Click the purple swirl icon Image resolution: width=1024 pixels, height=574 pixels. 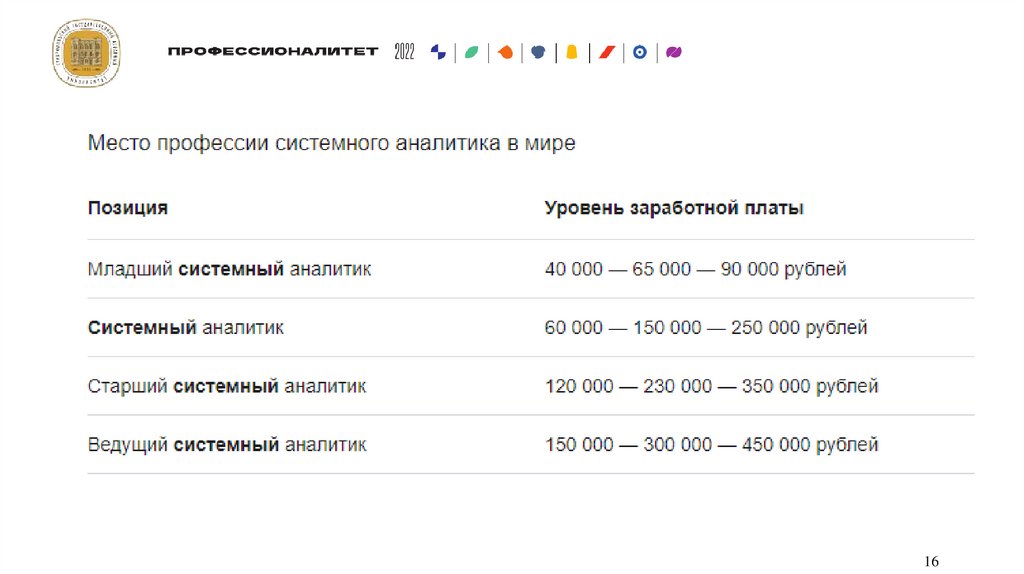click(x=674, y=52)
